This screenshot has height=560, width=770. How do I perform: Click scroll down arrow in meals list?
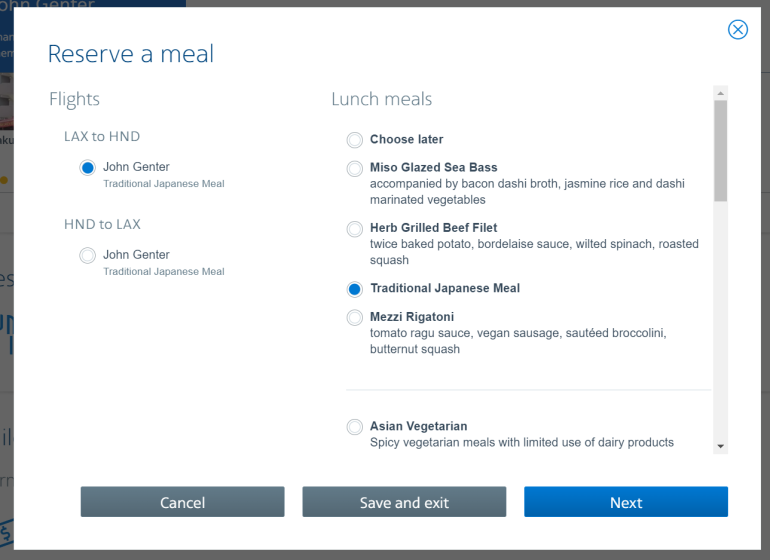(x=720, y=446)
